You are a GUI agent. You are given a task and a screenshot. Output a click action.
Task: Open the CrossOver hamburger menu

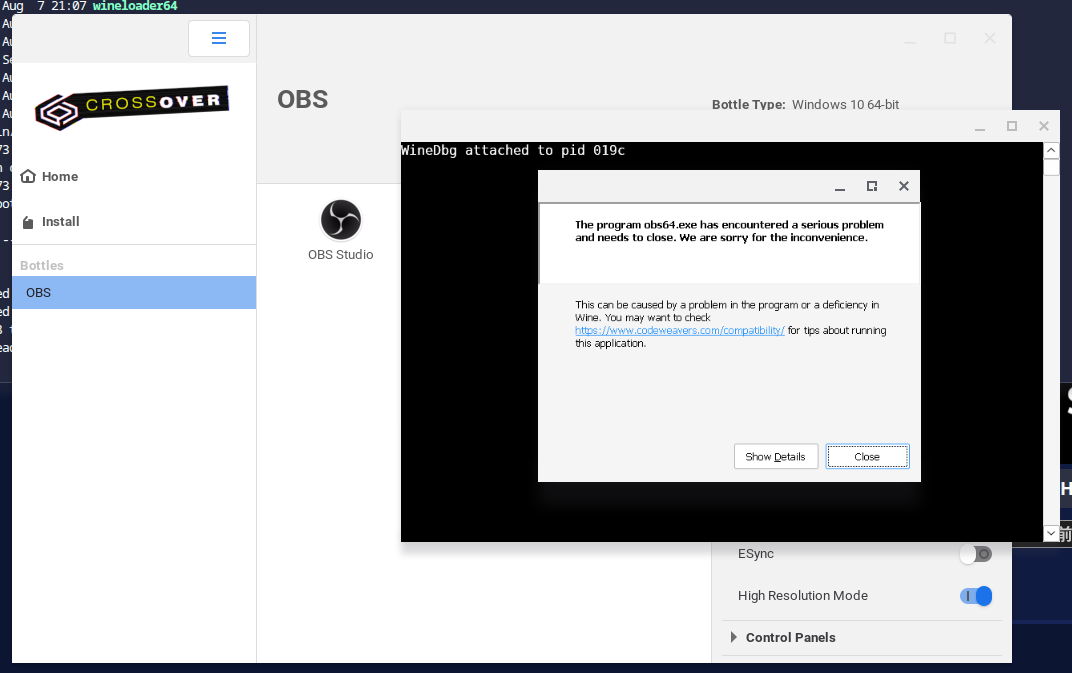click(219, 38)
